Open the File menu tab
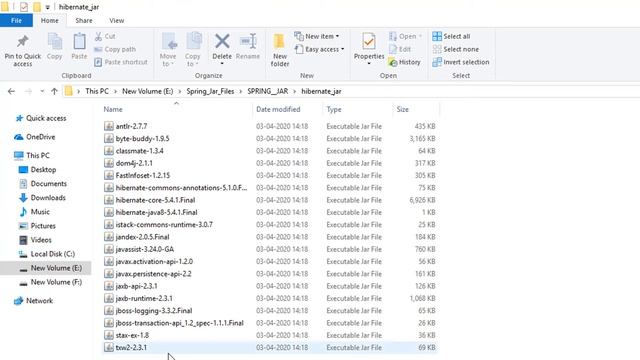Screen dimensions: 640x360 tap(16, 20)
